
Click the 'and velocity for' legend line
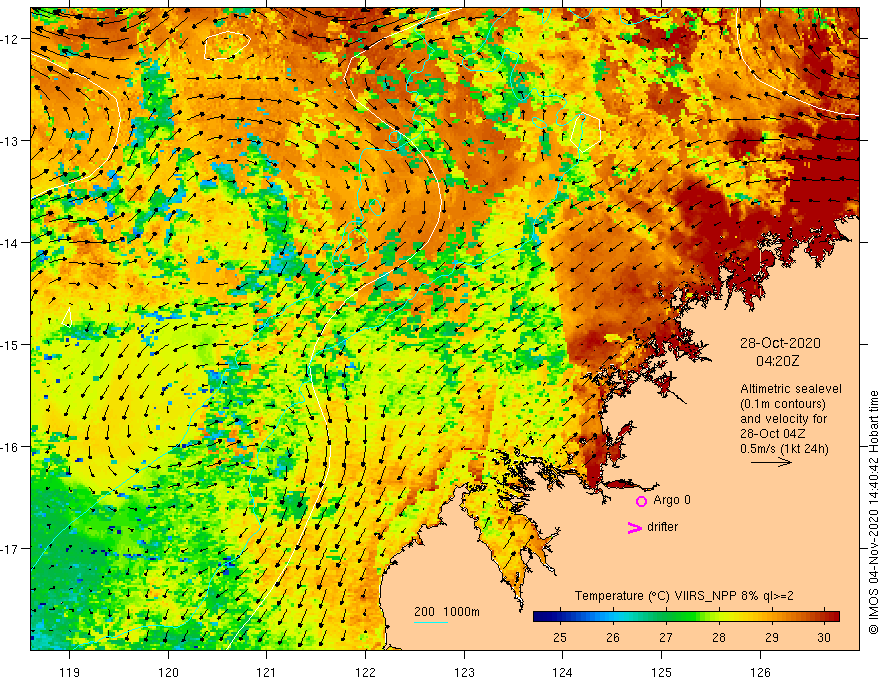pos(783,419)
